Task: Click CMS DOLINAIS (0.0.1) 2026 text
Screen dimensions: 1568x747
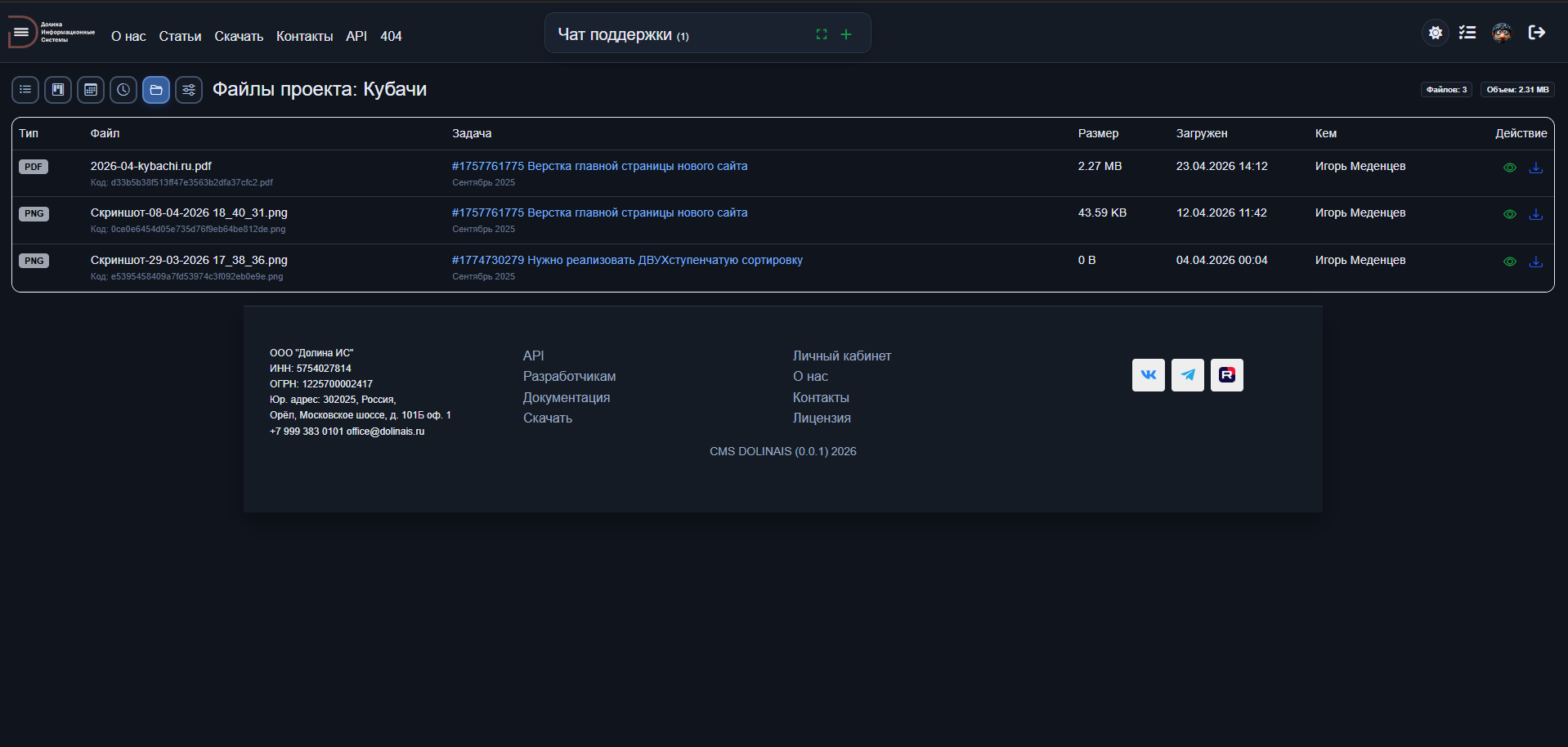Action: [x=782, y=451]
